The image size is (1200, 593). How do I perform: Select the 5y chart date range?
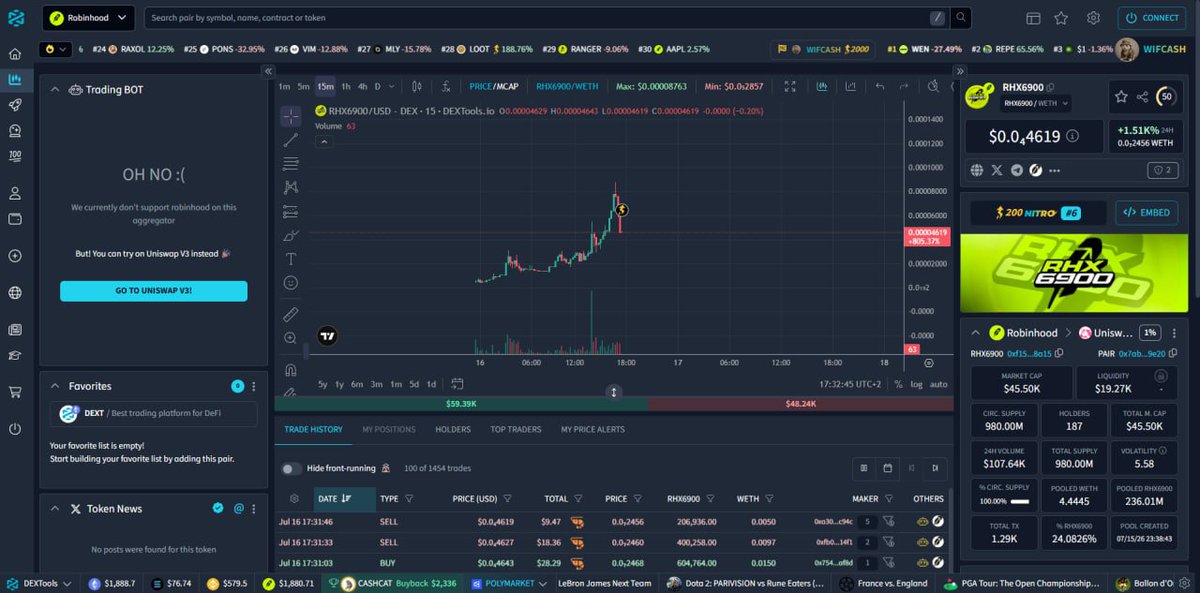323,384
